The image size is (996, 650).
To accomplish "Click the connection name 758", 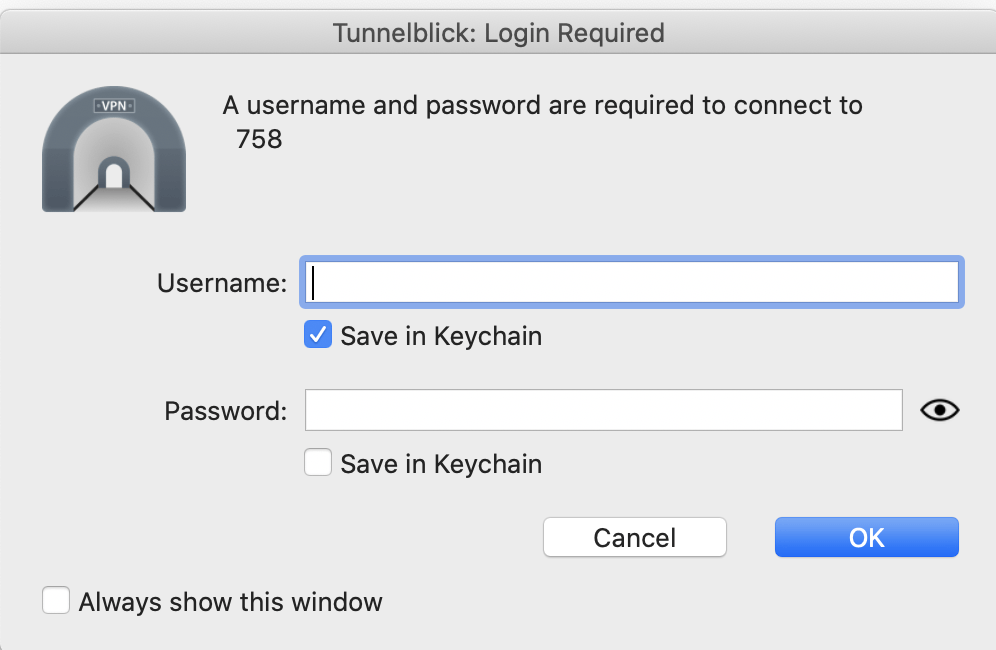I will pos(259,139).
